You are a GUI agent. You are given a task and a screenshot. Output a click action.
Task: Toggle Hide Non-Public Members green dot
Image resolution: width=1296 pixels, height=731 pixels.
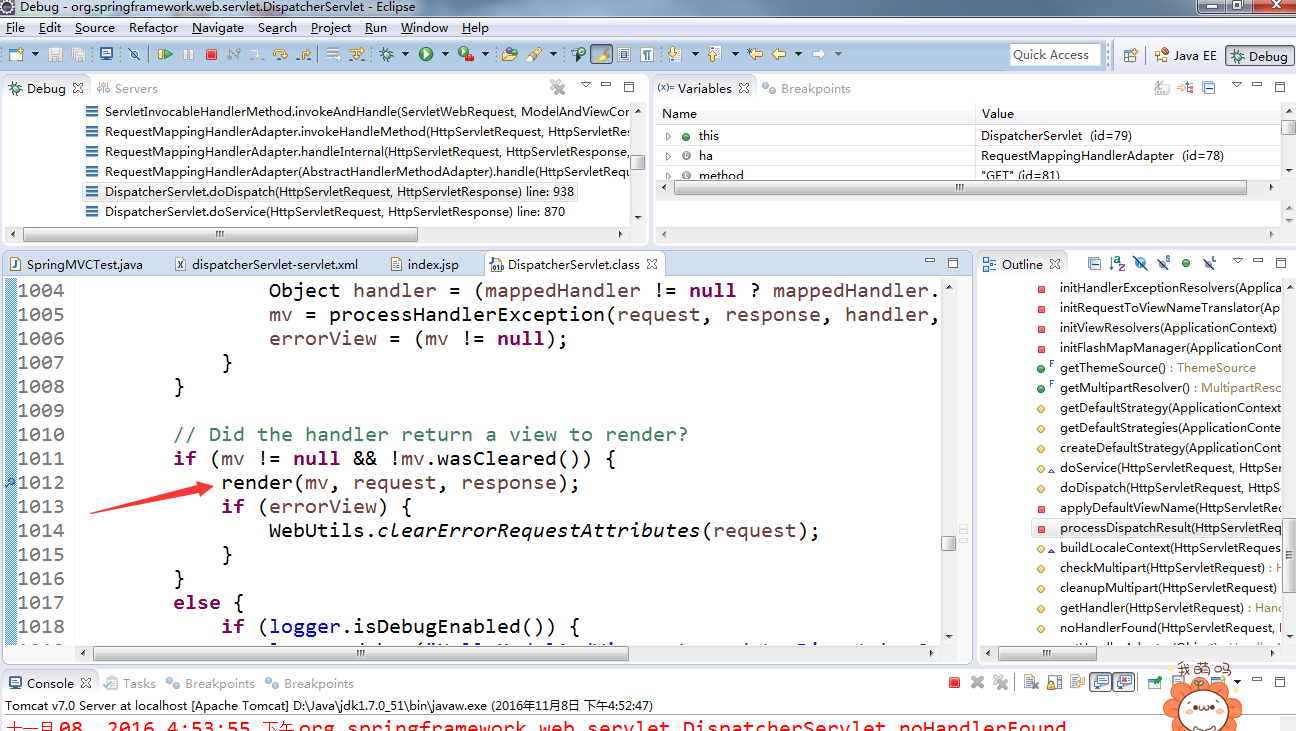[1186, 264]
